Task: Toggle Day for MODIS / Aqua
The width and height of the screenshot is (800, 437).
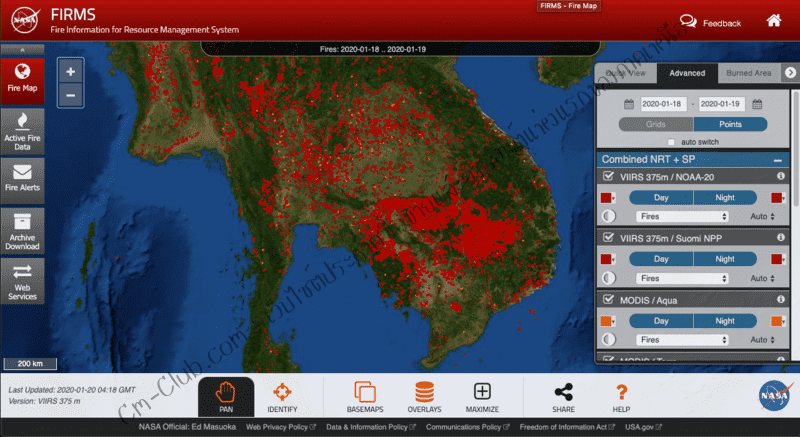Action: (x=661, y=321)
